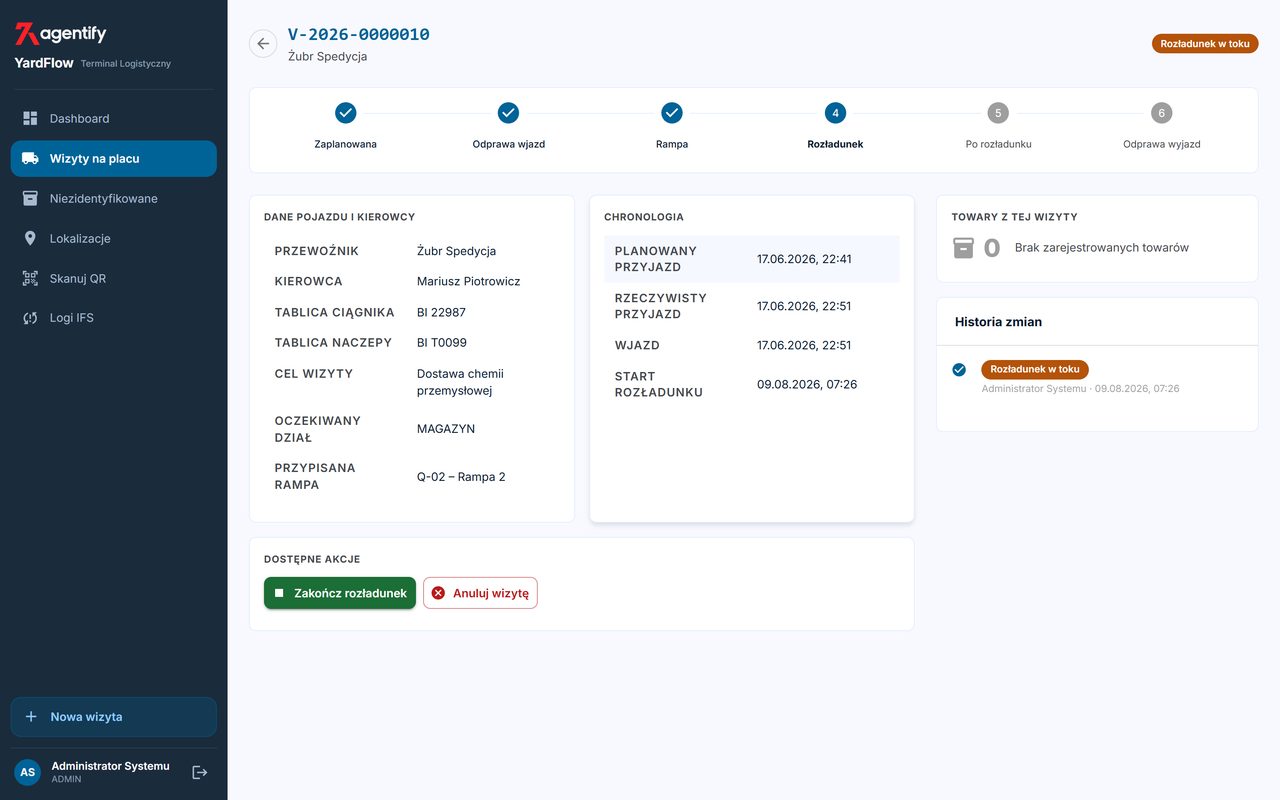1280x800 pixels.
Task: Click the Rampa step checkmark
Action: pyautogui.click(x=672, y=113)
